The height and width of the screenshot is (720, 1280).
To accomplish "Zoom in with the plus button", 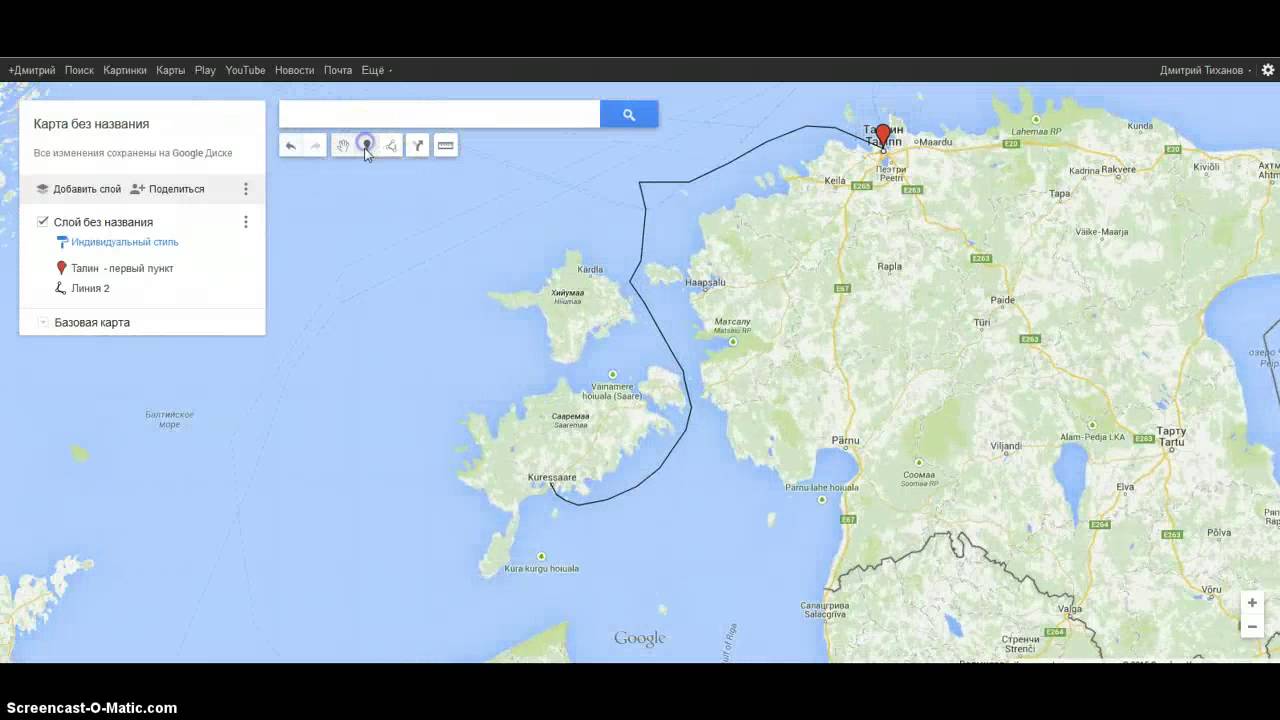I will click(1252, 603).
